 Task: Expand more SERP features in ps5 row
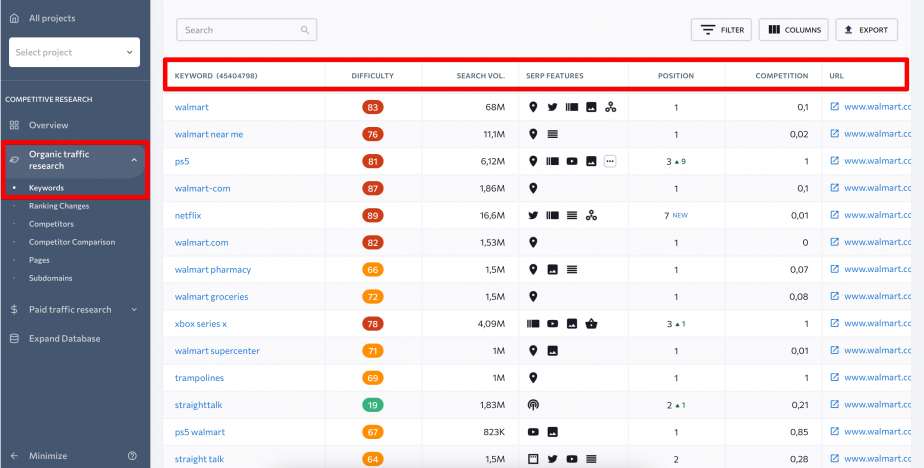pos(610,162)
